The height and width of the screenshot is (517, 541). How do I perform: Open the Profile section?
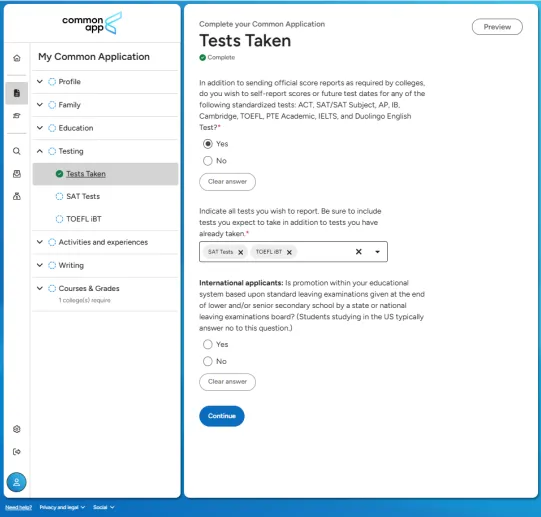tap(69, 82)
